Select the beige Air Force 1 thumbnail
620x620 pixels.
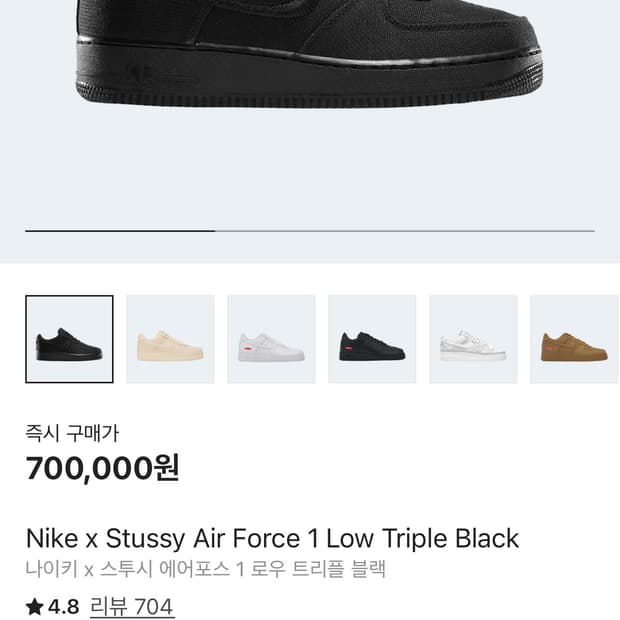170,339
